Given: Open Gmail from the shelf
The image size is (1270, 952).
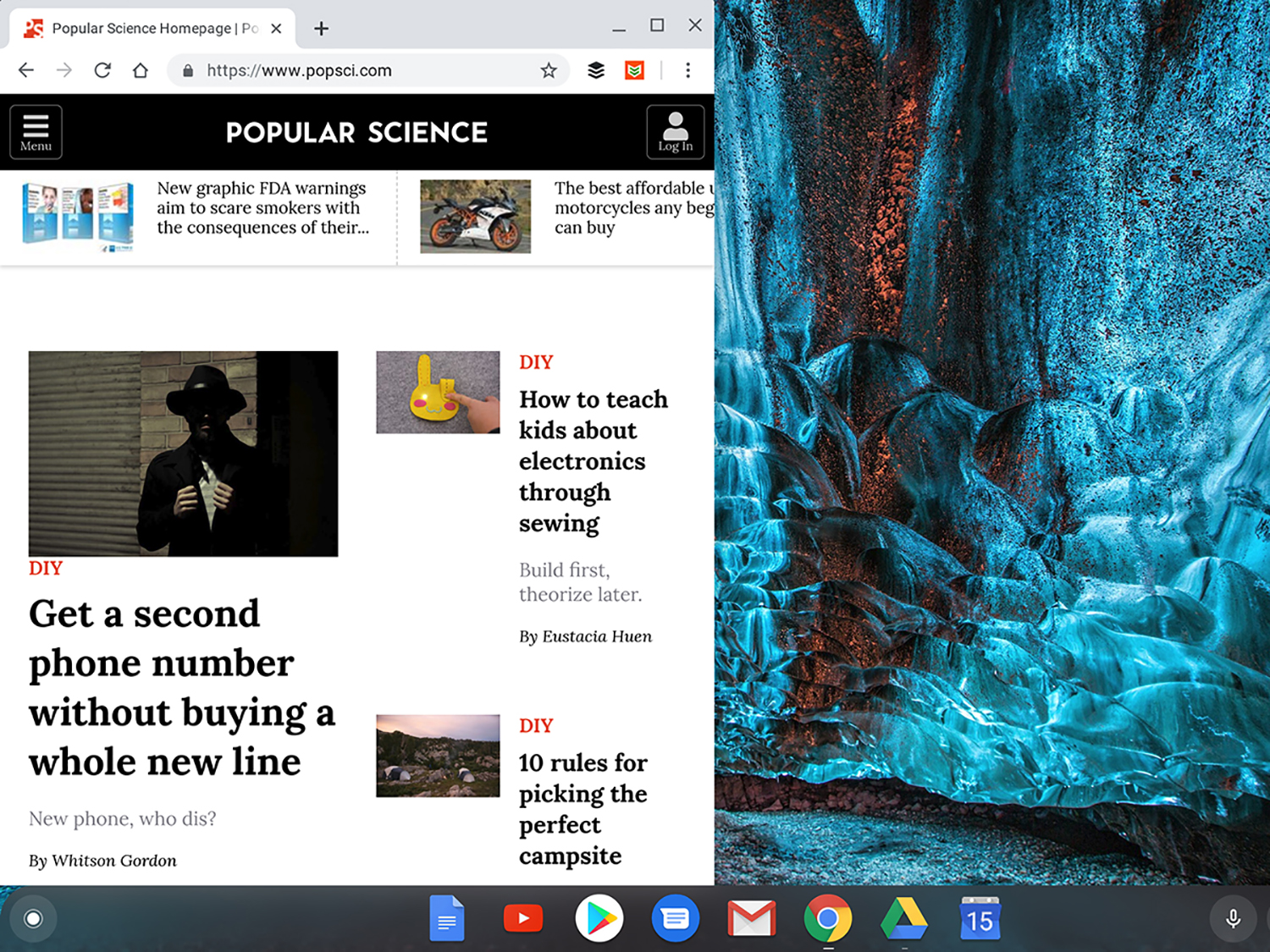Looking at the screenshot, I should coord(752,919).
